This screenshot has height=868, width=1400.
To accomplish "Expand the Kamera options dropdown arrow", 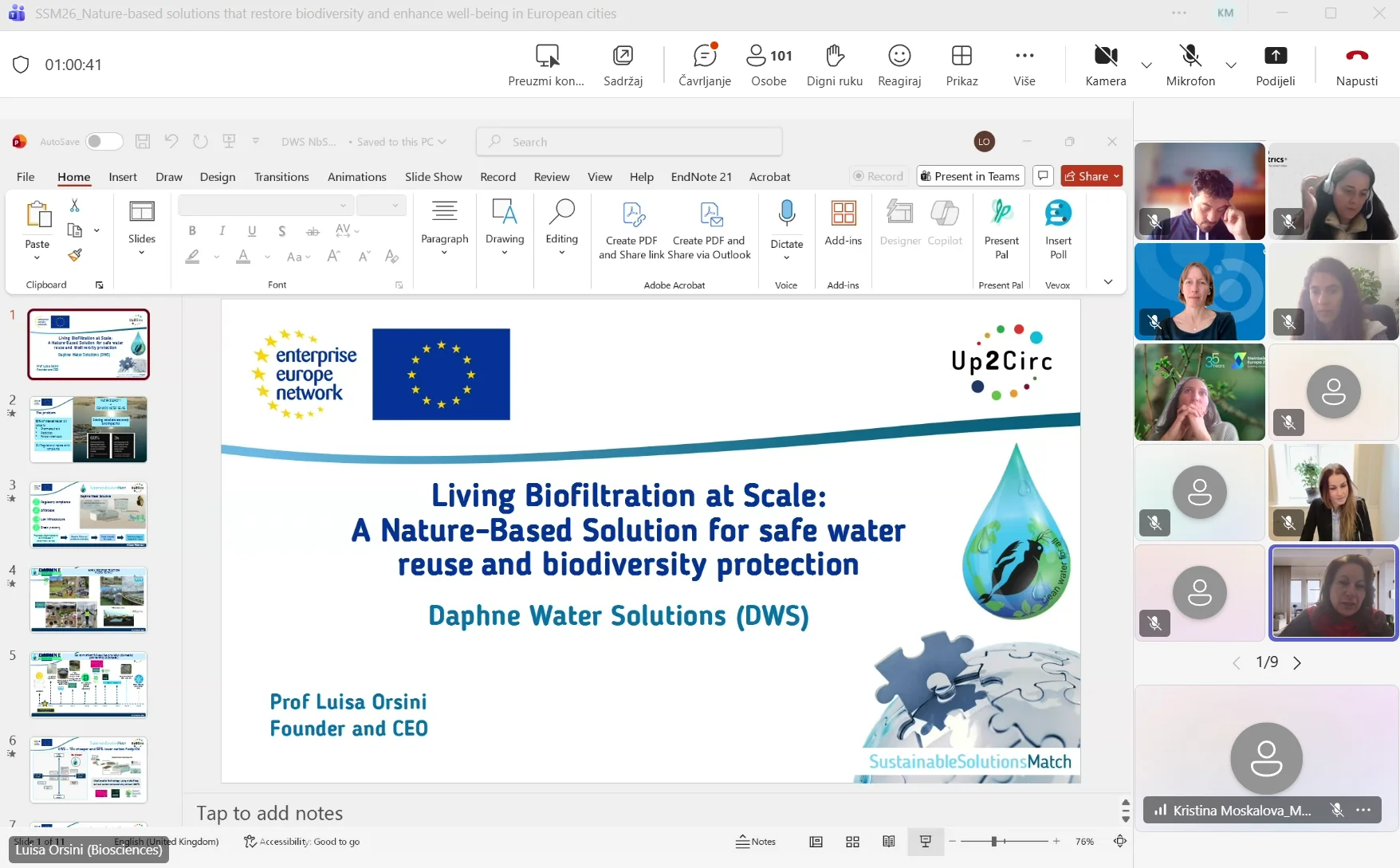I will tap(1146, 65).
